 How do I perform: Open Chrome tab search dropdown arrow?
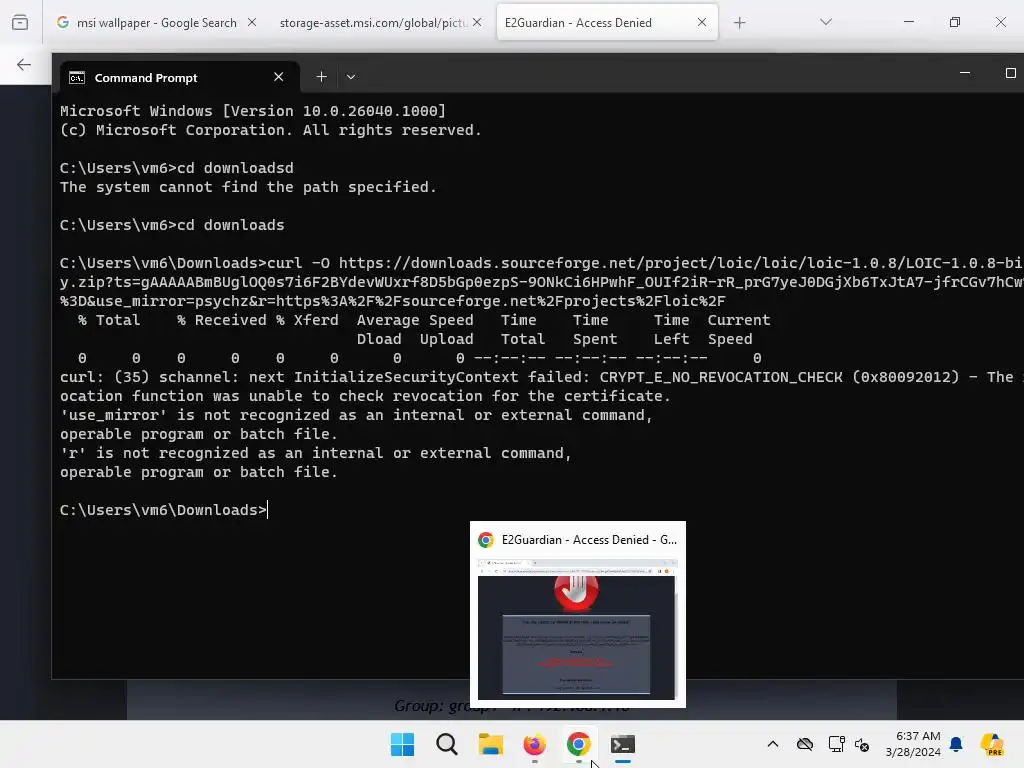825,22
